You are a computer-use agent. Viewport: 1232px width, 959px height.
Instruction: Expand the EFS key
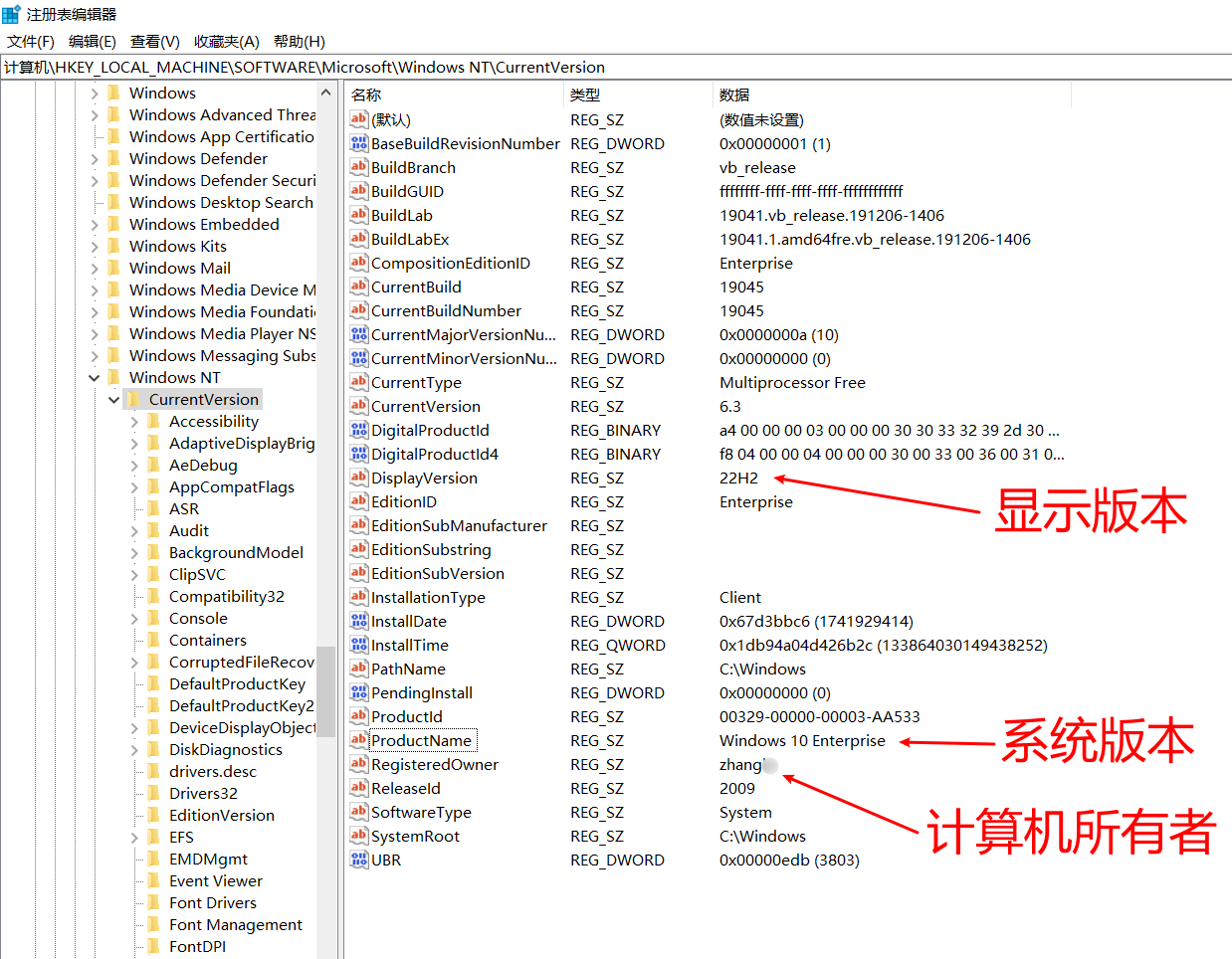pyautogui.click(x=134, y=837)
